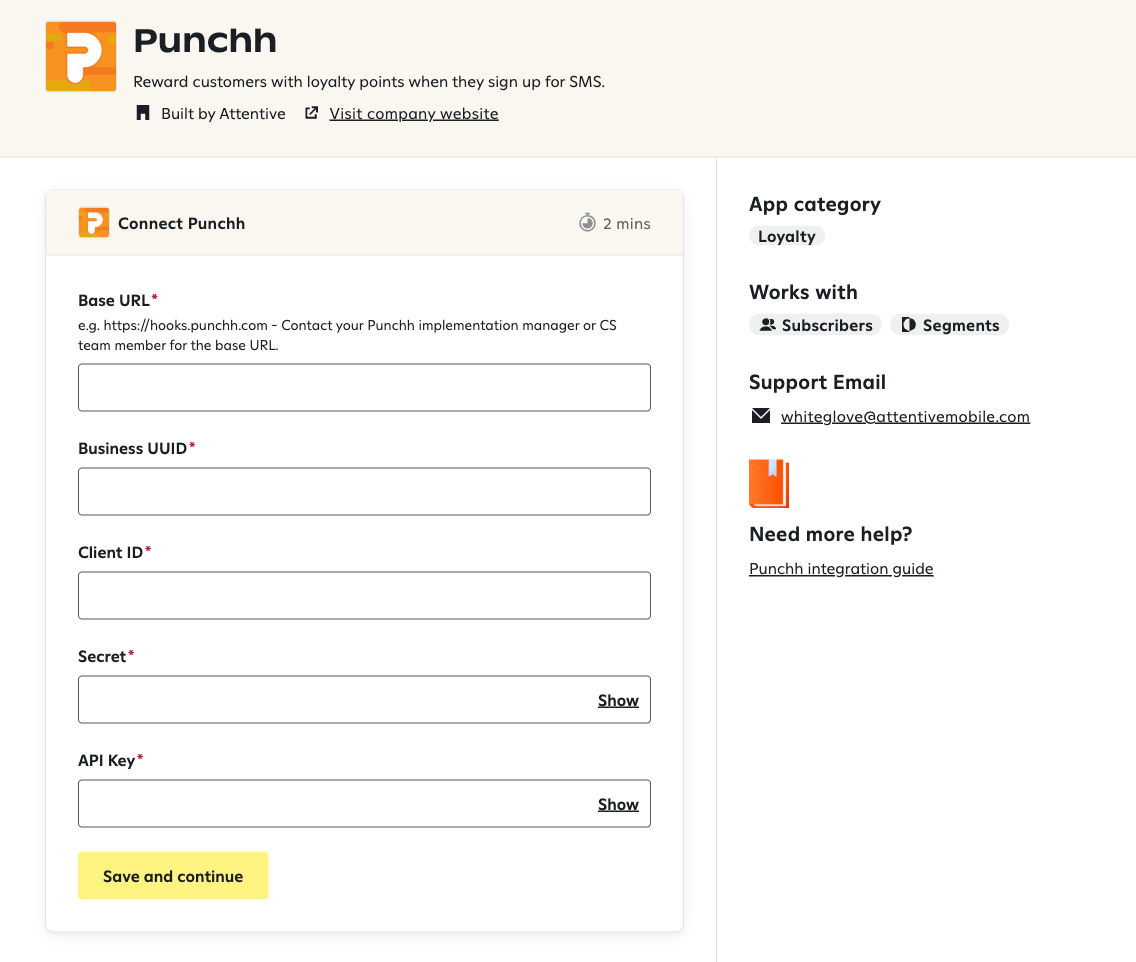Click the Support Email heading
The width and height of the screenshot is (1136, 962).
(817, 382)
